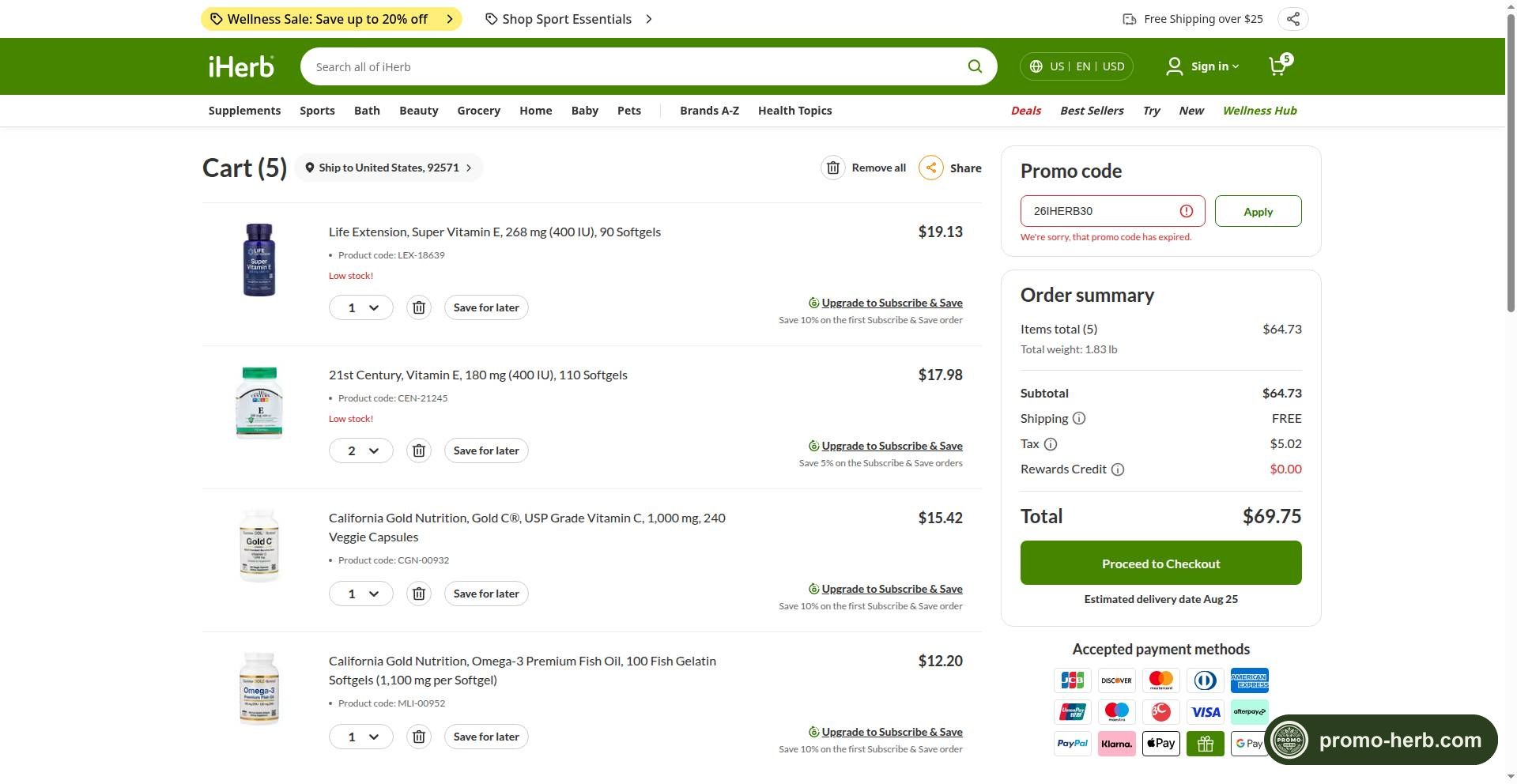This screenshot has width=1517, height=784.
Task: Delete Gold C Vitamin C item
Action: (x=419, y=594)
